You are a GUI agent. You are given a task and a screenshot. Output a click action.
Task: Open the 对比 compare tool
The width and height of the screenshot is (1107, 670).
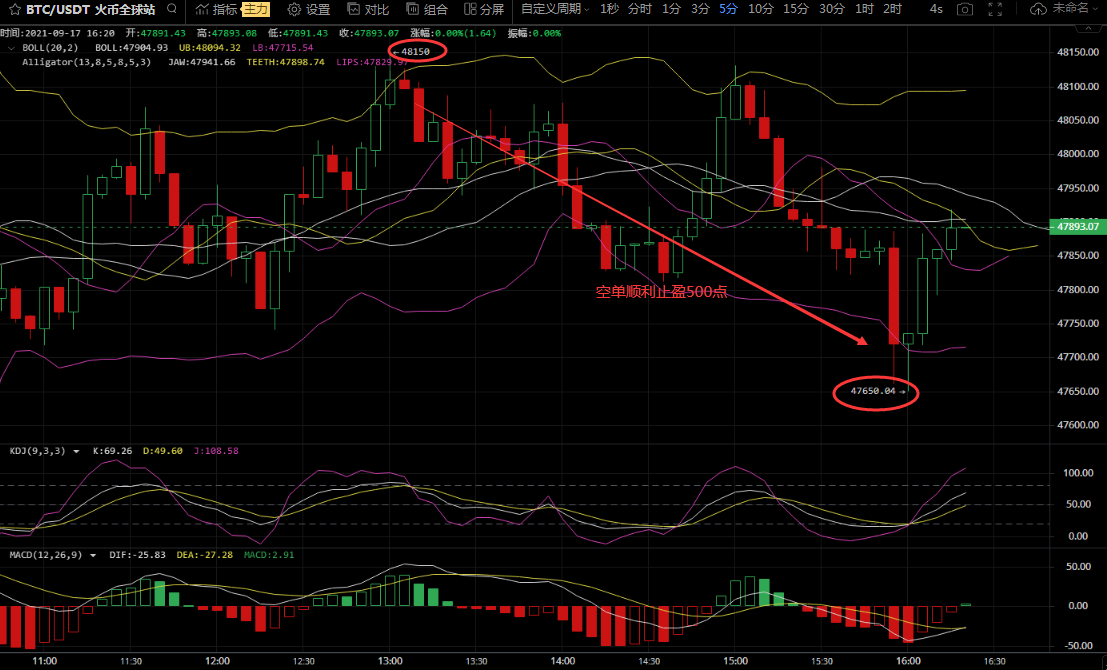[369, 9]
